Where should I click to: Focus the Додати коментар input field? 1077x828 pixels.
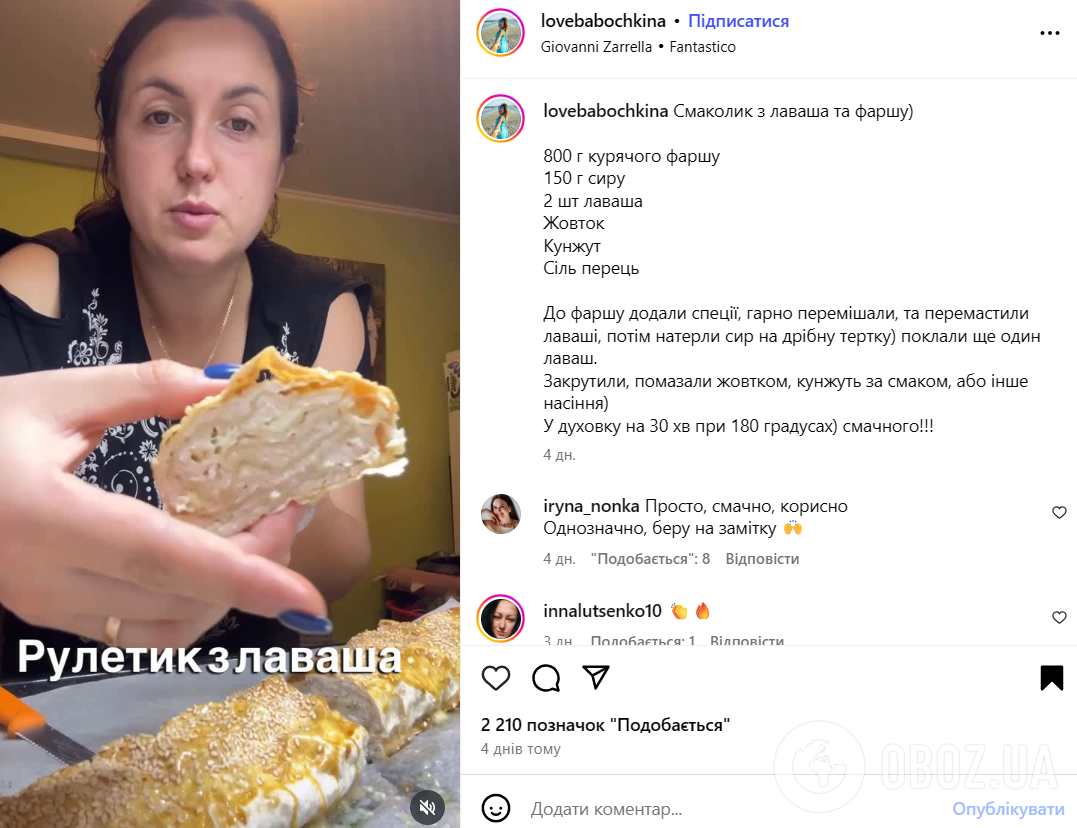(735, 809)
